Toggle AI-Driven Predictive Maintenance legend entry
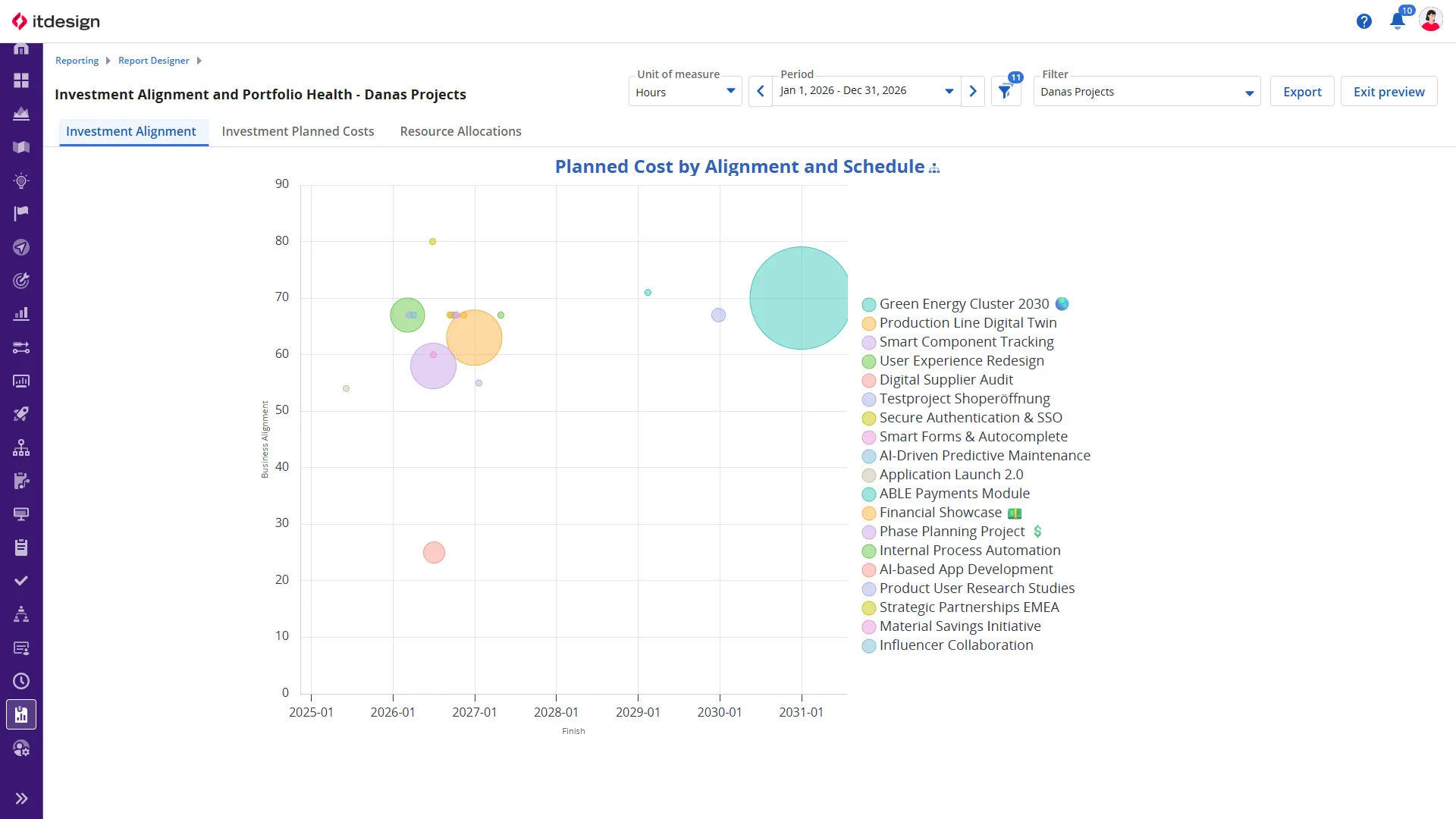 tap(976, 456)
